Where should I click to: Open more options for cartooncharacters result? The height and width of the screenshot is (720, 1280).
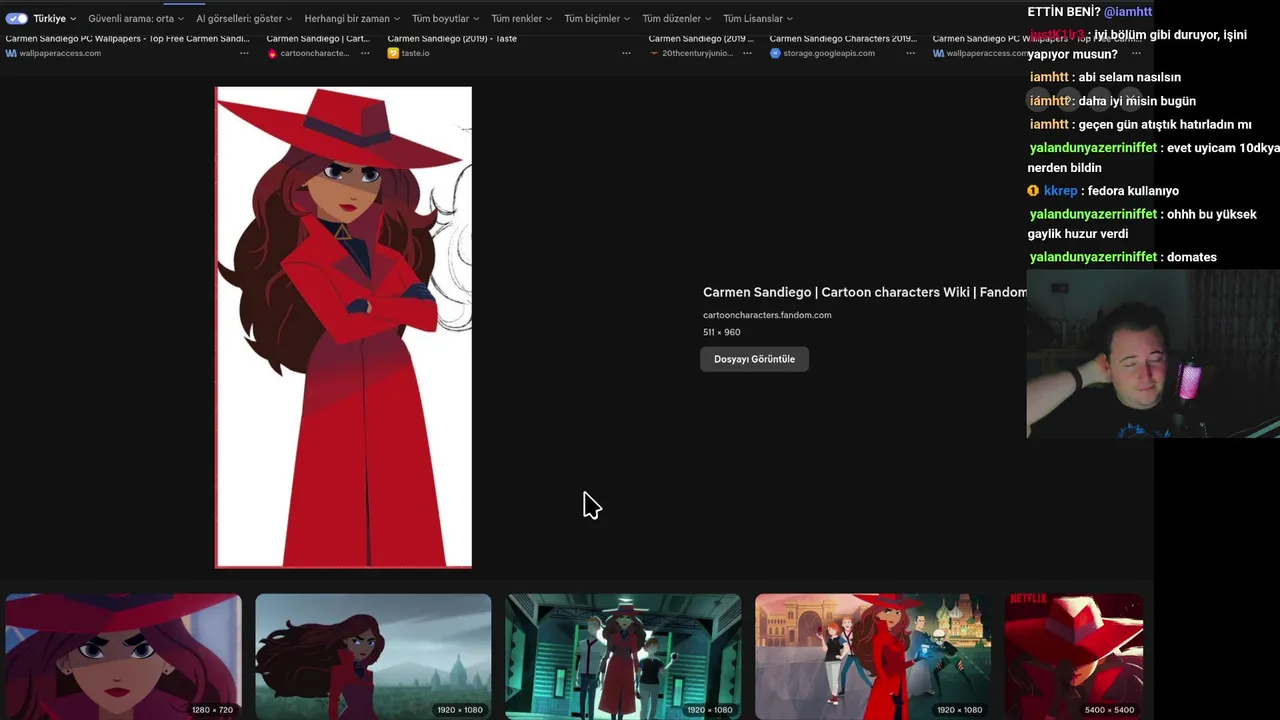365,53
